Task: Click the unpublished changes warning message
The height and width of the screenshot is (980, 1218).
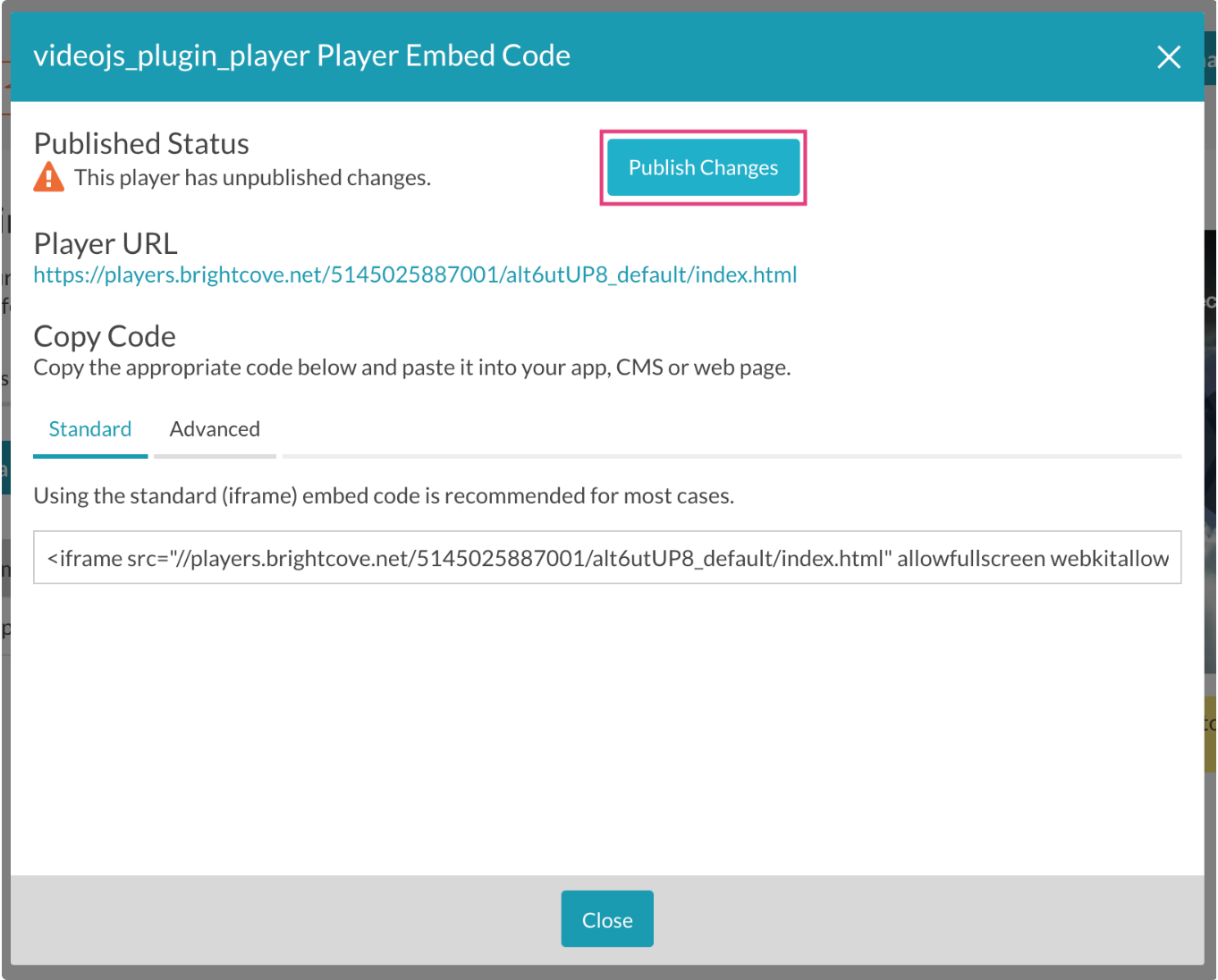Action: [252, 178]
